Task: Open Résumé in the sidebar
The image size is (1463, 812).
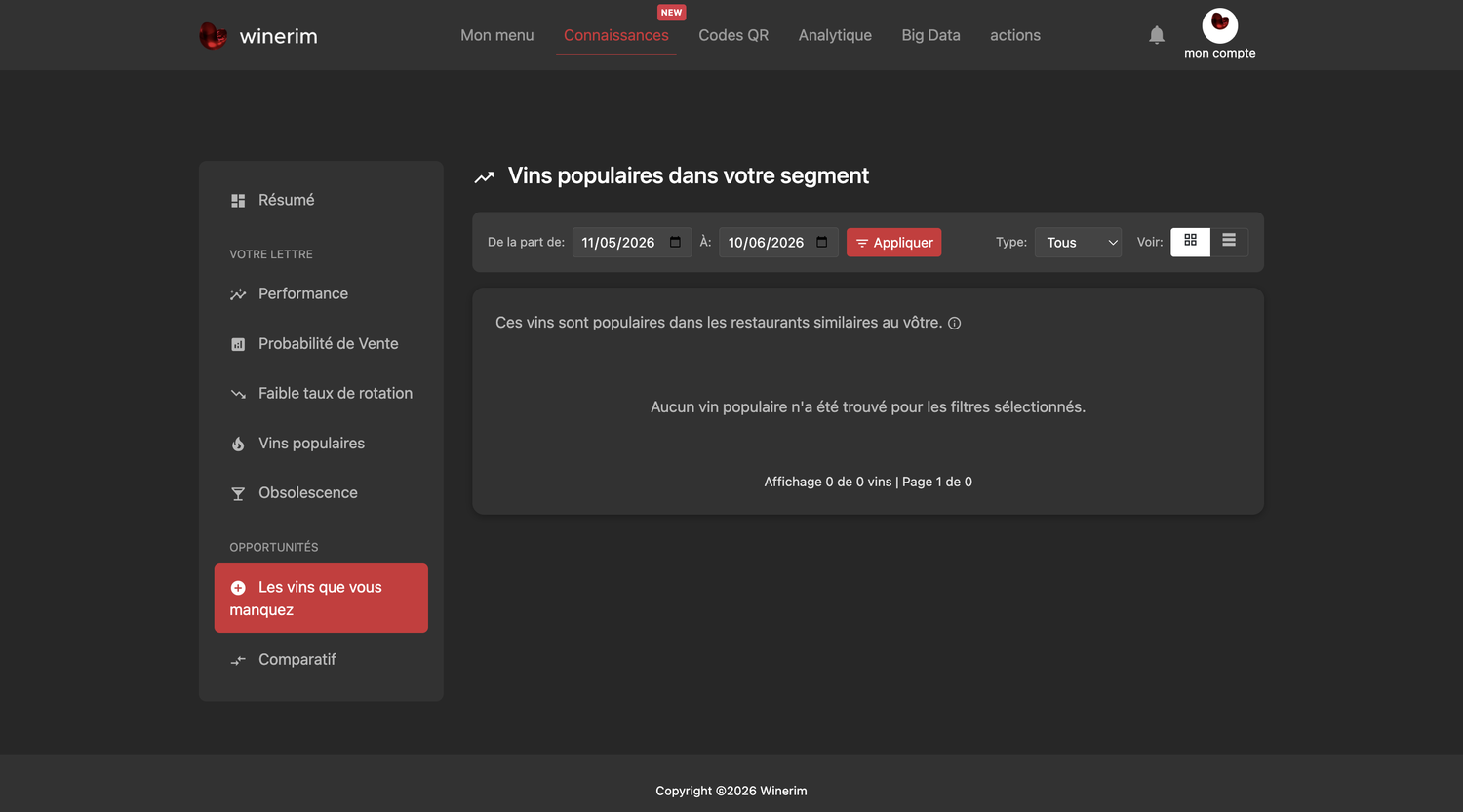Action: pyautogui.click(x=321, y=200)
